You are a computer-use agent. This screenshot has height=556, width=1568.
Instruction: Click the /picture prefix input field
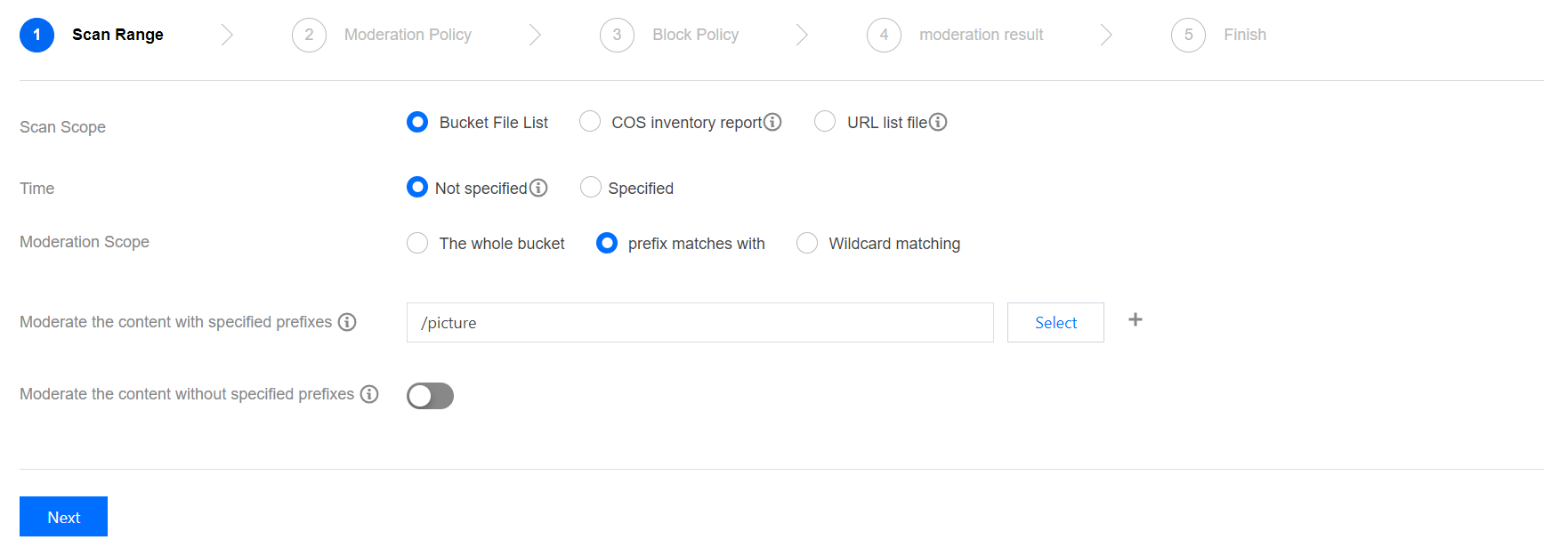tap(699, 323)
